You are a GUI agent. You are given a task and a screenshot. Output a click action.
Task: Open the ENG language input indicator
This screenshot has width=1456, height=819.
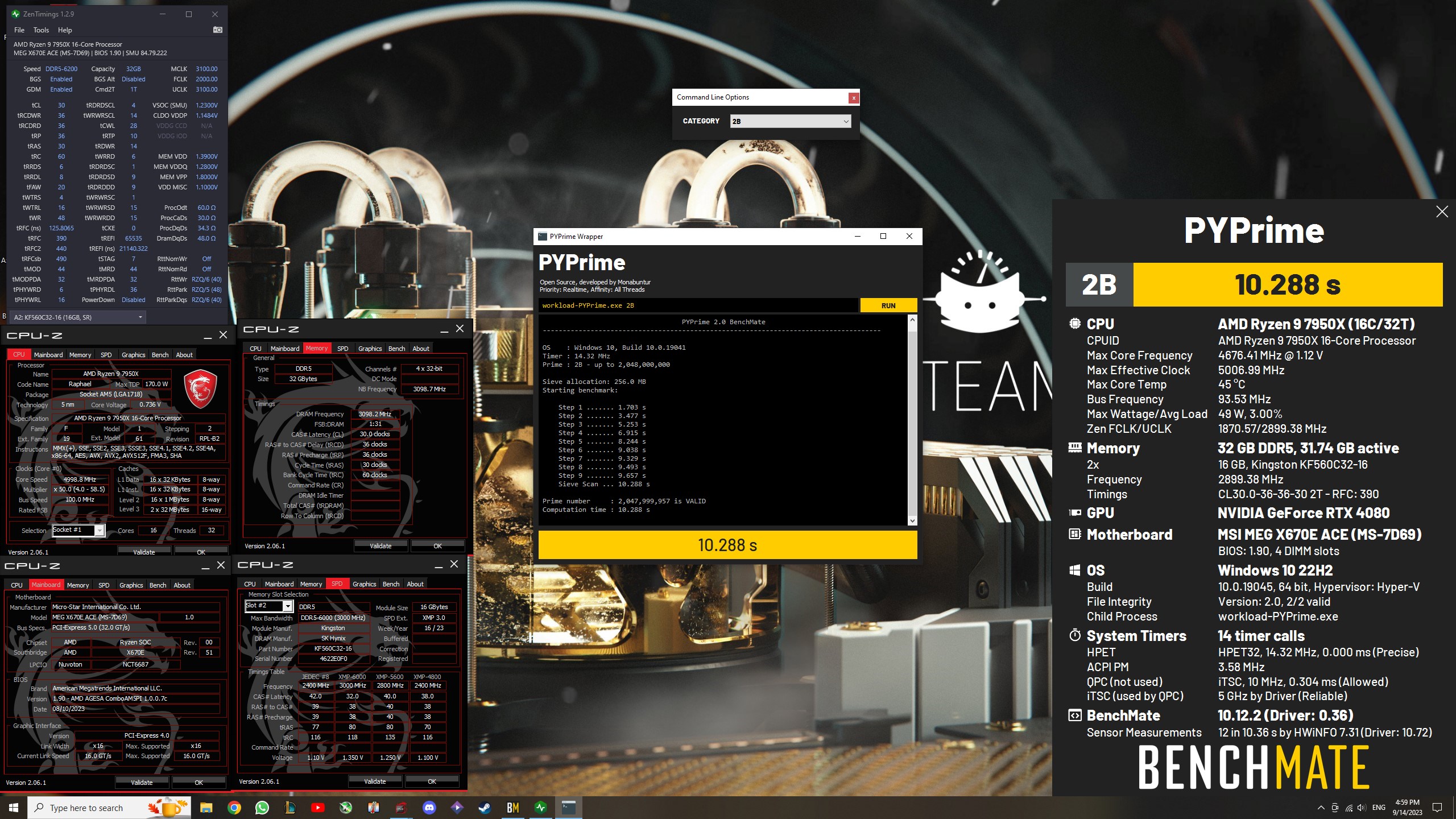1379,808
